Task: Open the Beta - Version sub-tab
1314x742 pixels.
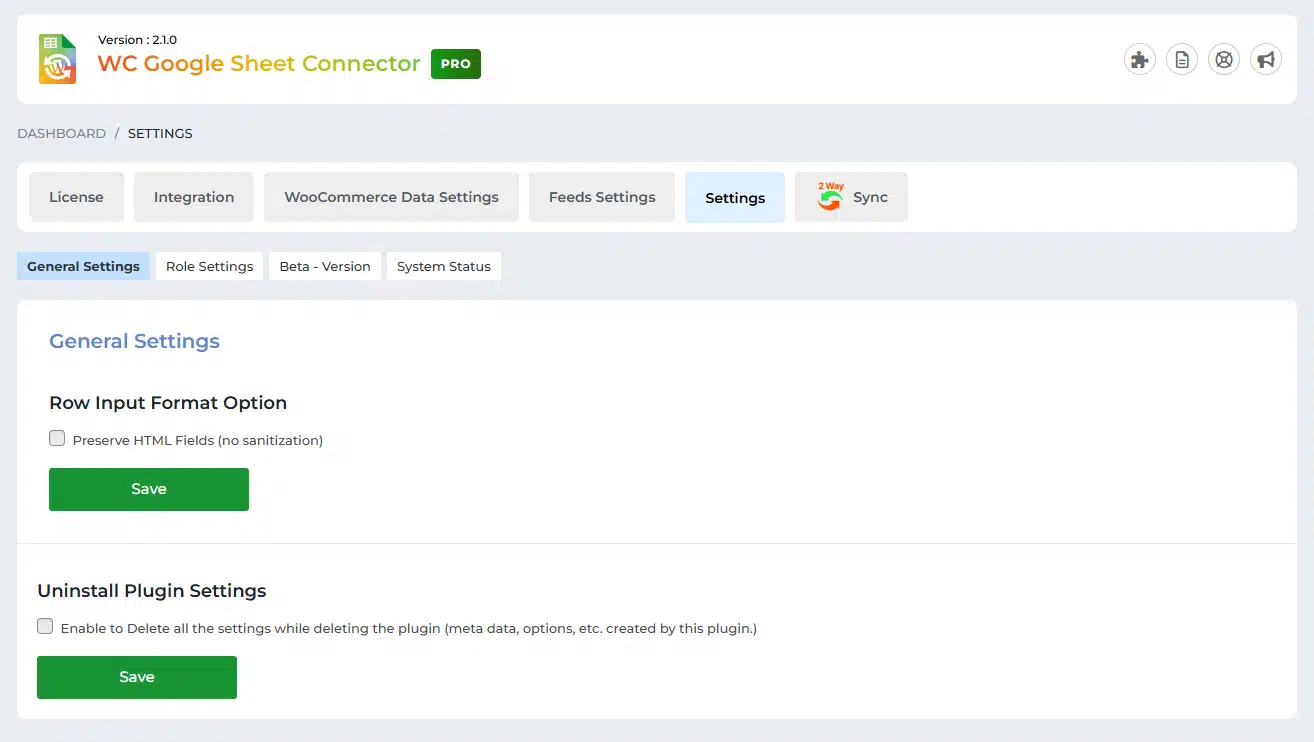Action: pyautogui.click(x=324, y=266)
